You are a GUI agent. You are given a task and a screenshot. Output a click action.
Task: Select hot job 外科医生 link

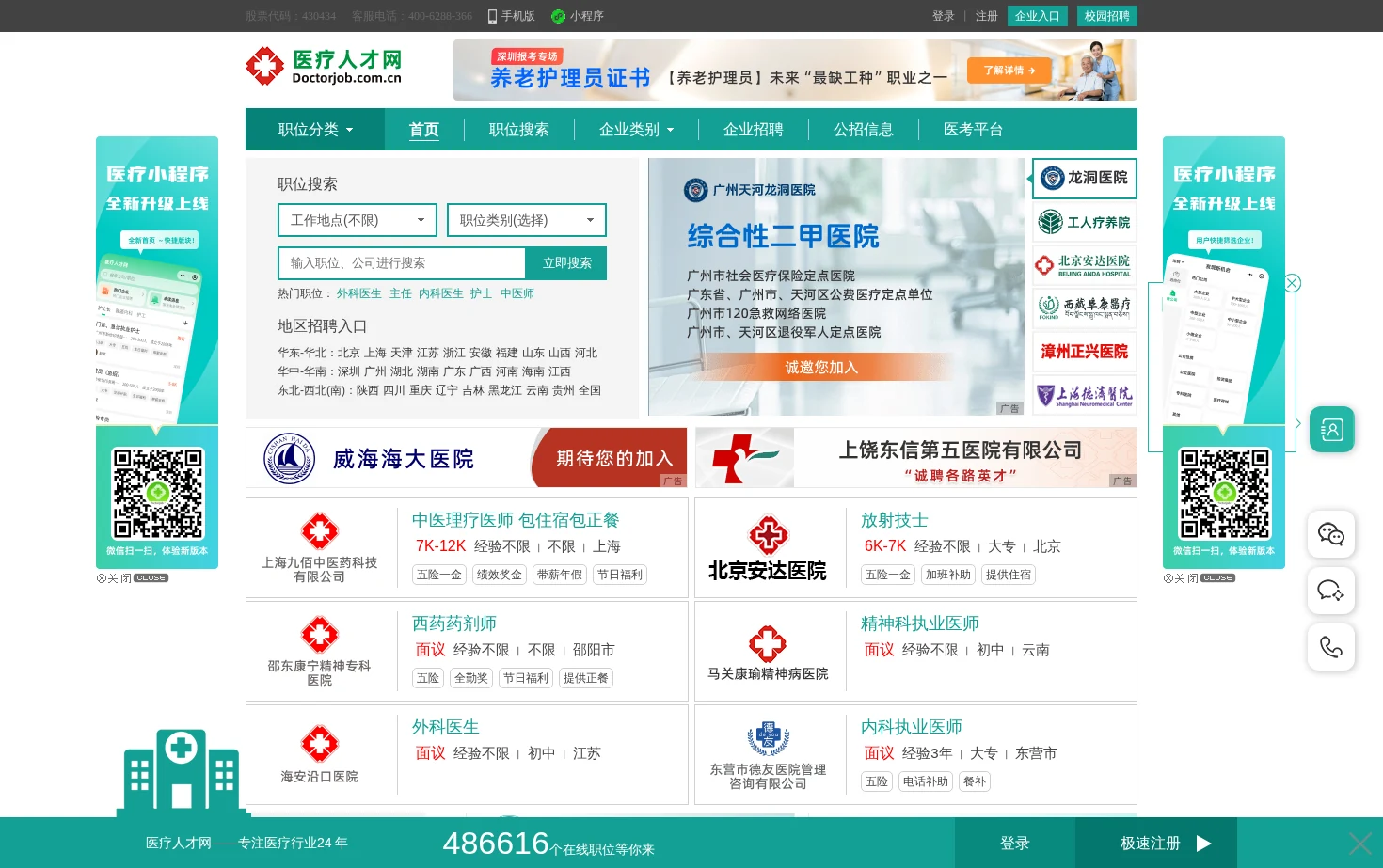pos(359,293)
